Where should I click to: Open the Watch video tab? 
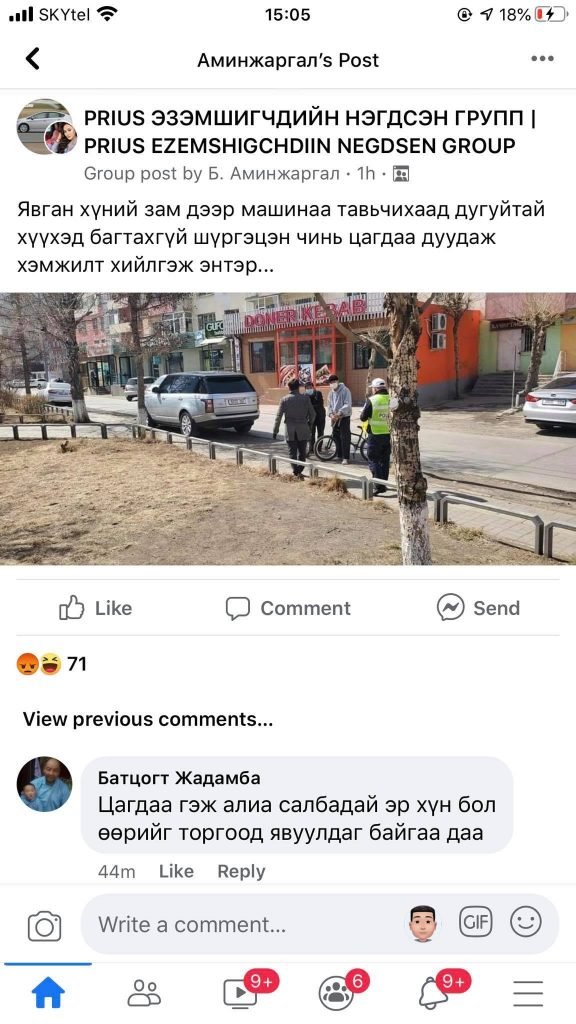(x=240, y=993)
